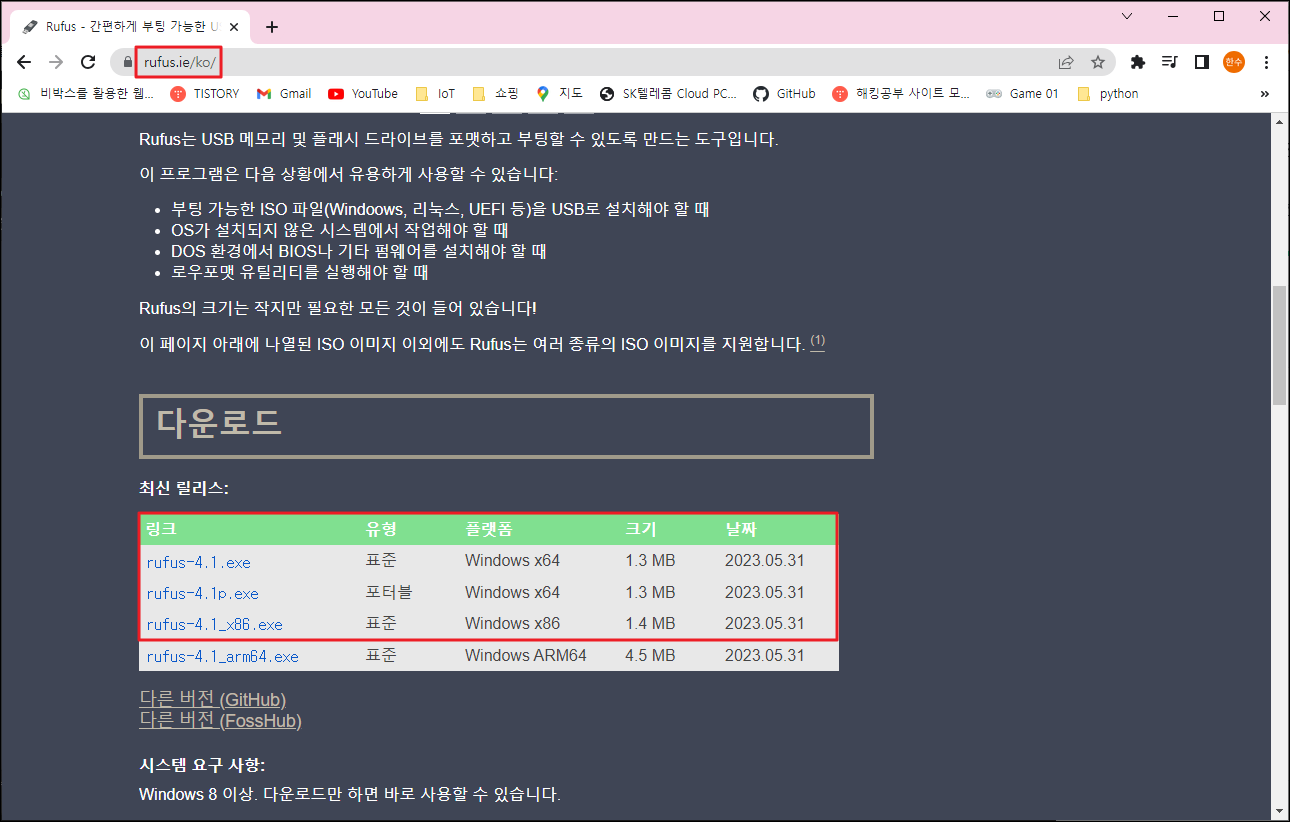Click the 유형 column header
Screen dimensions: 1290x822
coord(381,530)
